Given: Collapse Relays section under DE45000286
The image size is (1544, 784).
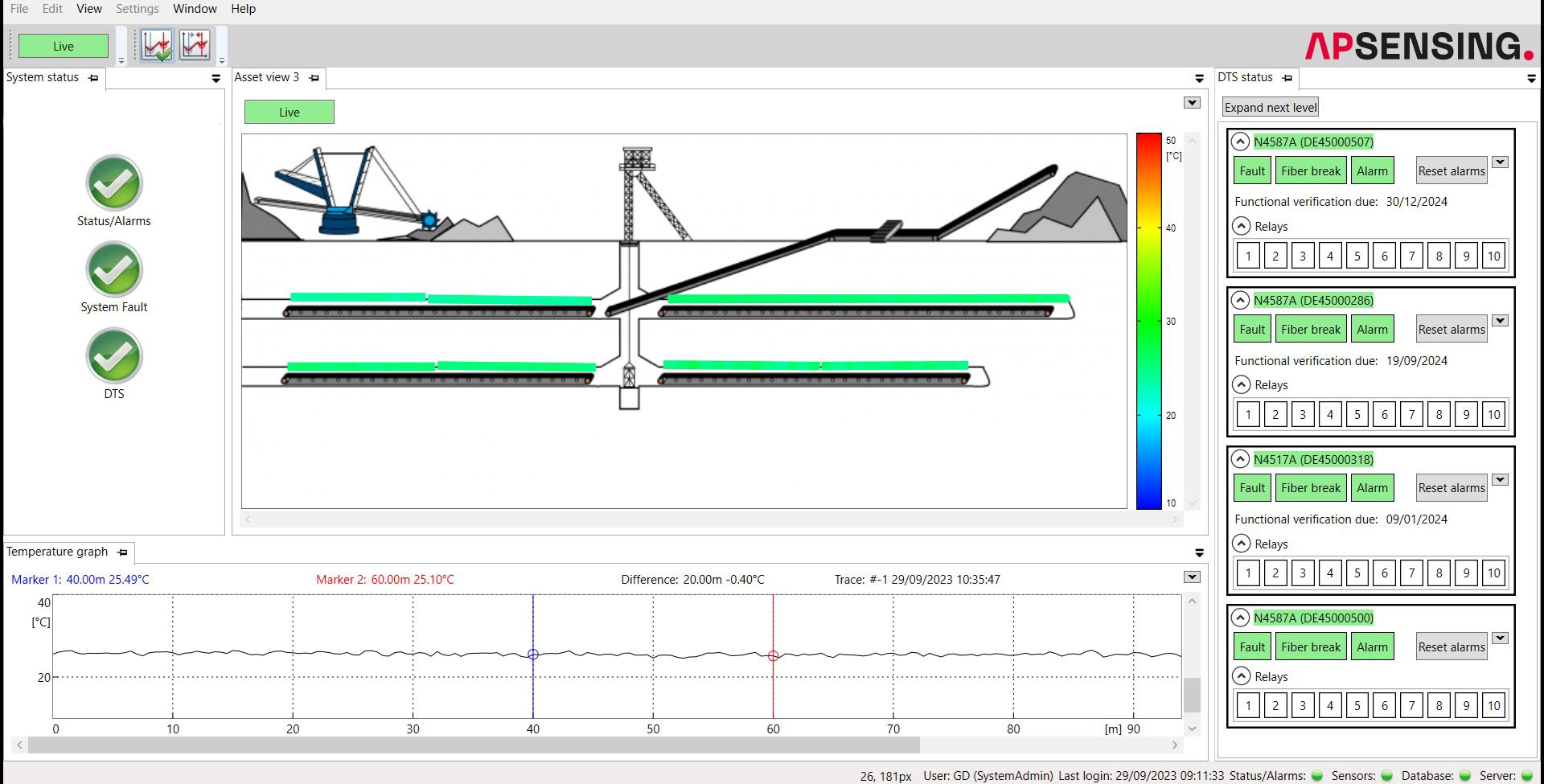Looking at the screenshot, I should [x=1241, y=385].
